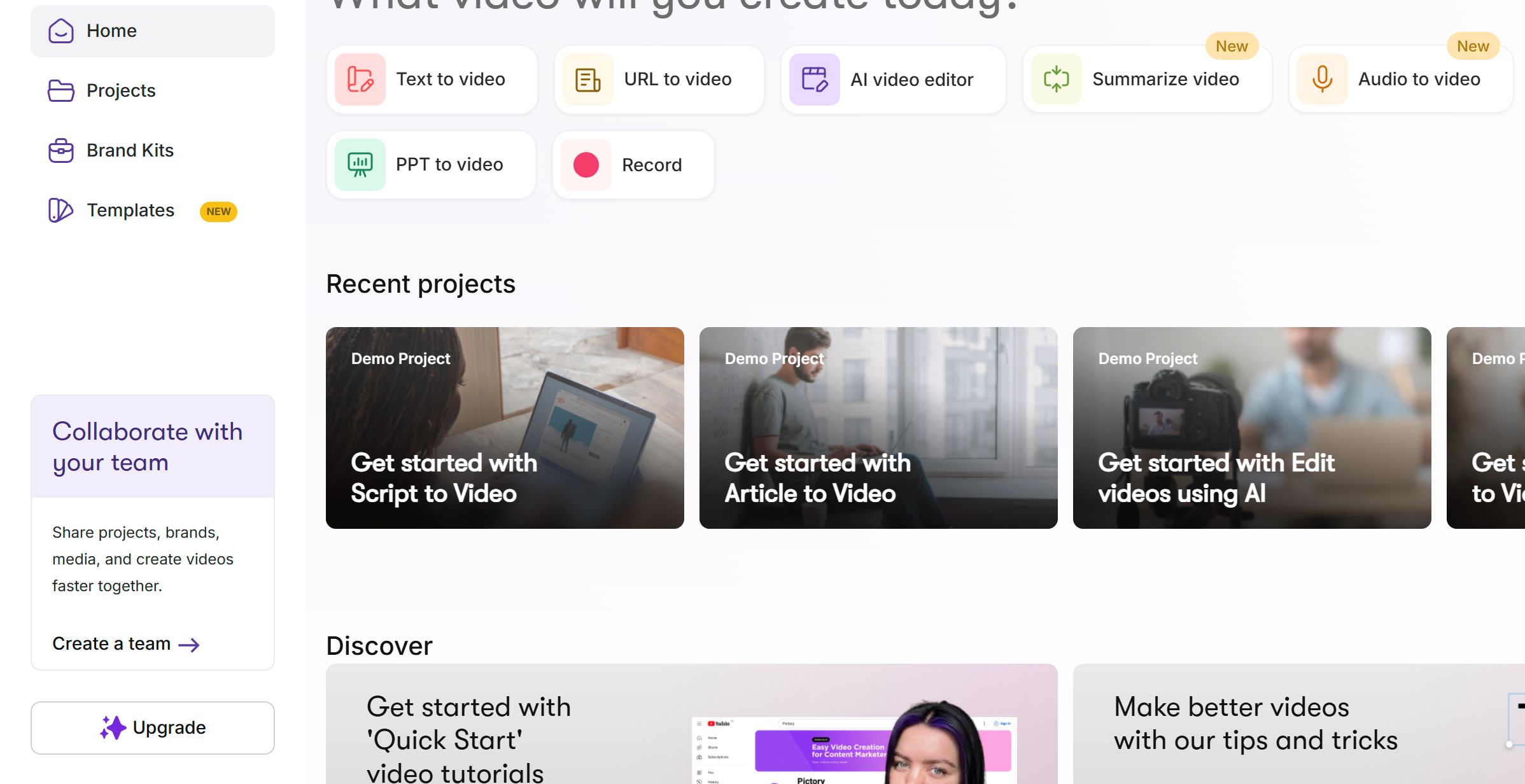Open the tips and tricks Discover card

click(x=1298, y=725)
